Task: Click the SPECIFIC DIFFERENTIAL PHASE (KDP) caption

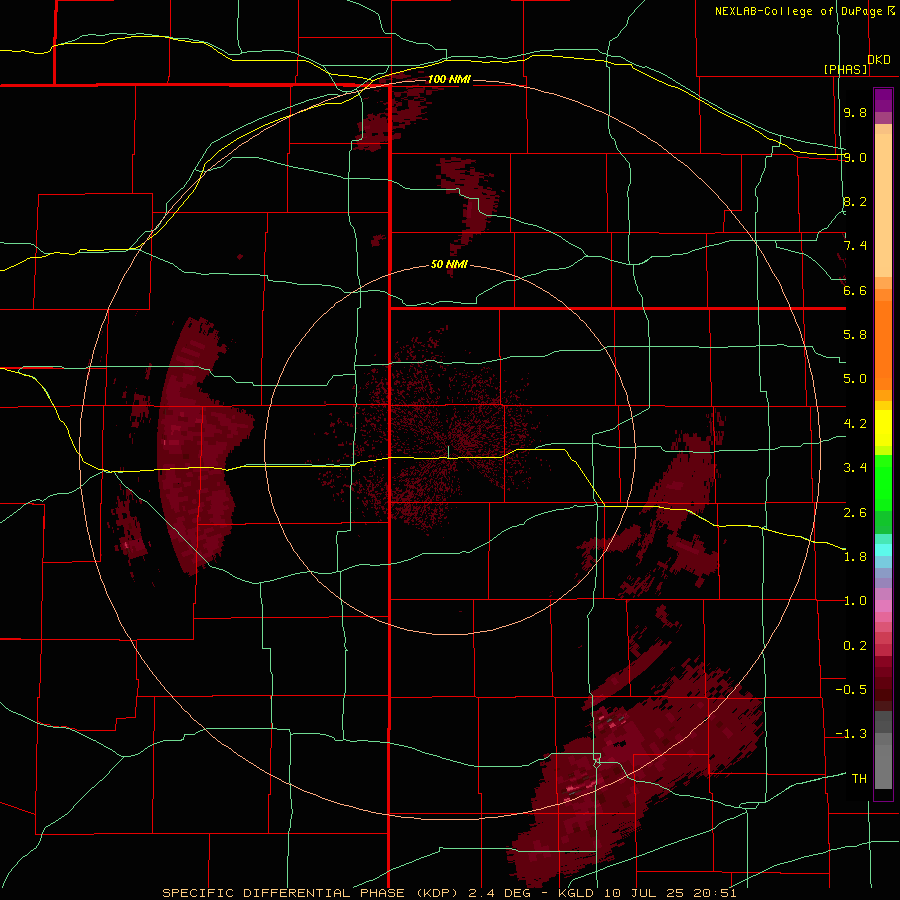Action: coord(310,893)
